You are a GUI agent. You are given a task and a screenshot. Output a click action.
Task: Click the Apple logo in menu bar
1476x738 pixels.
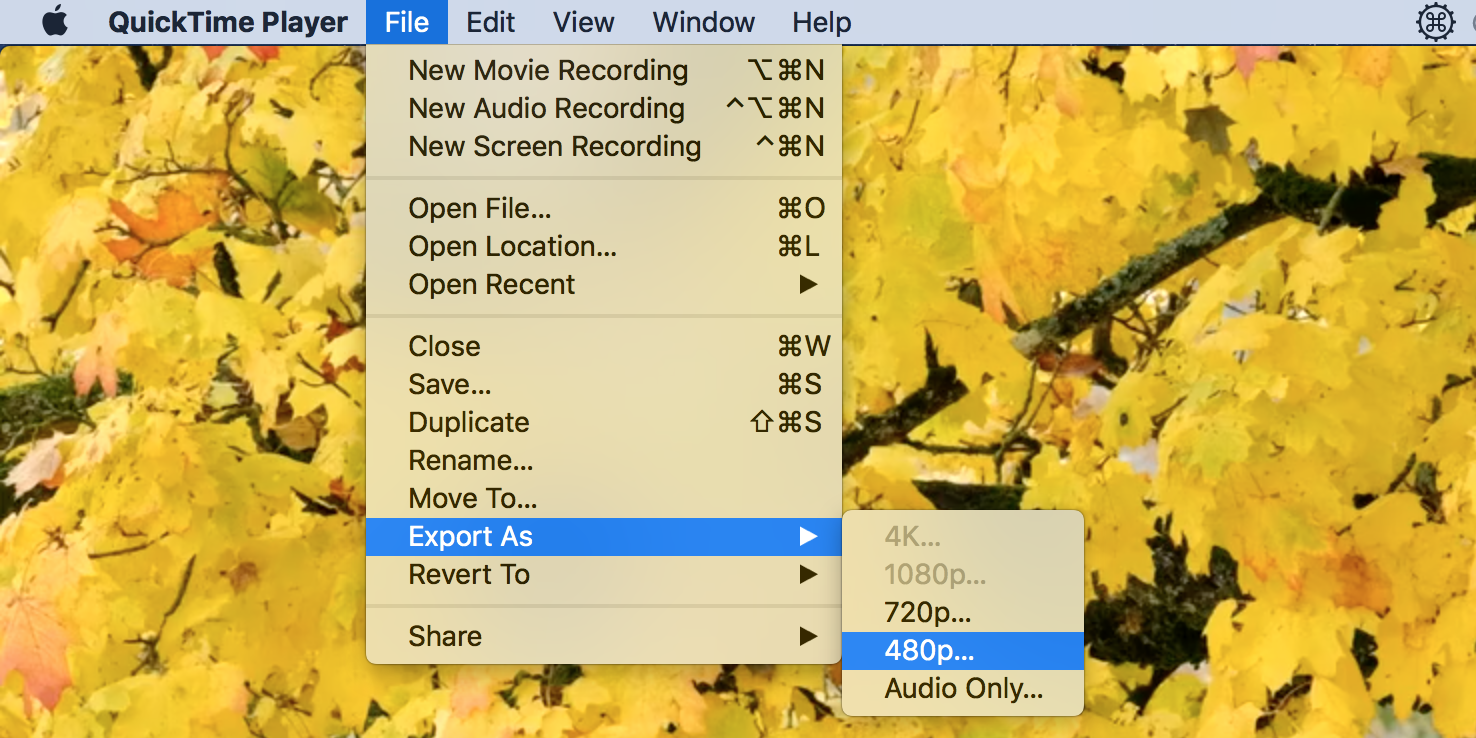(55, 21)
